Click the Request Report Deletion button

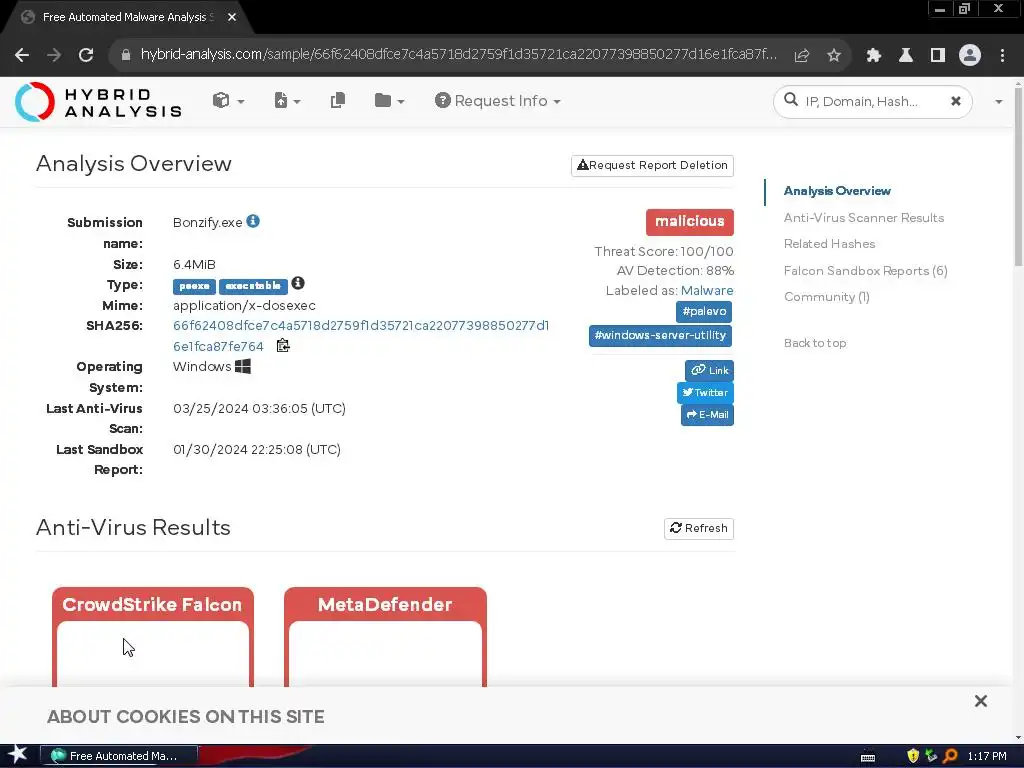tap(652, 166)
